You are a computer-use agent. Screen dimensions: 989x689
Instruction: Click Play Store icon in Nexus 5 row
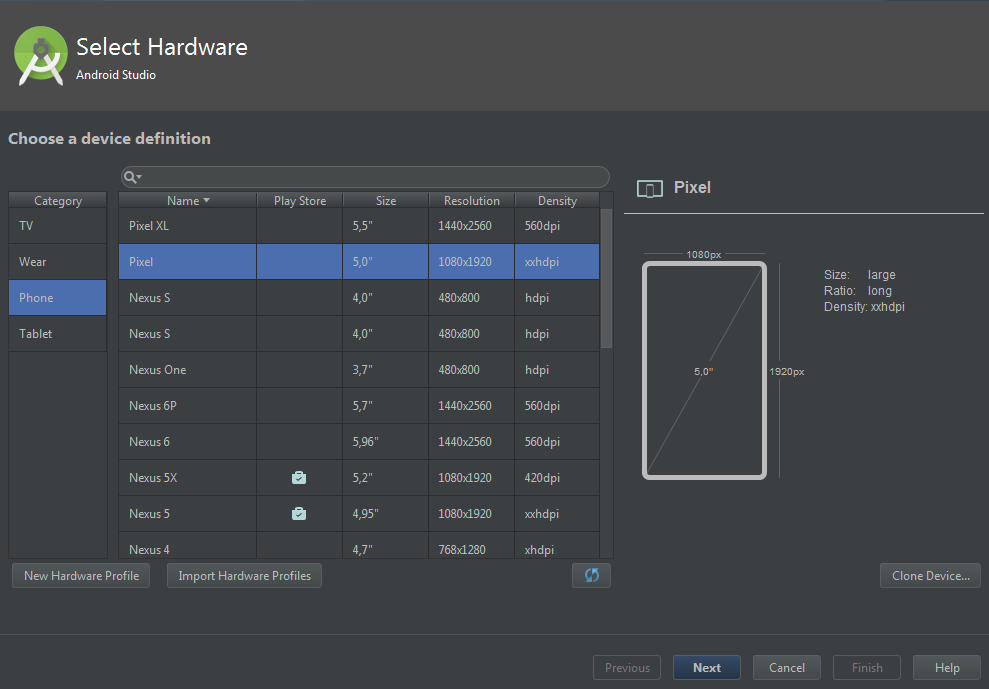pyautogui.click(x=298, y=514)
